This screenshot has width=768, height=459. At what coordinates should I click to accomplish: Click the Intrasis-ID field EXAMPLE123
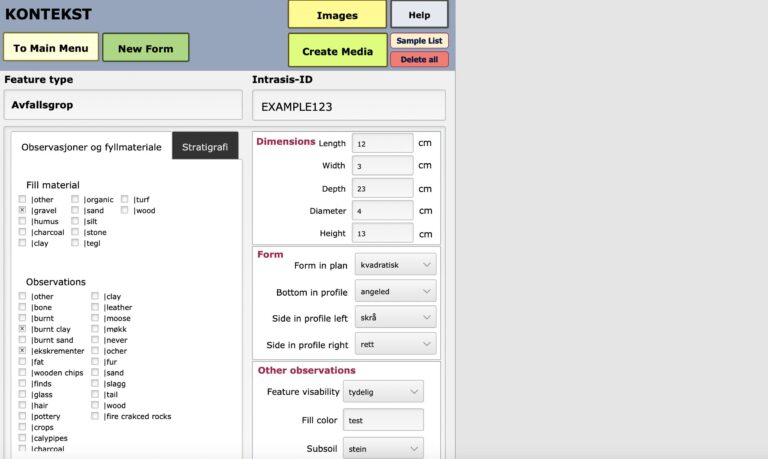coord(349,106)
